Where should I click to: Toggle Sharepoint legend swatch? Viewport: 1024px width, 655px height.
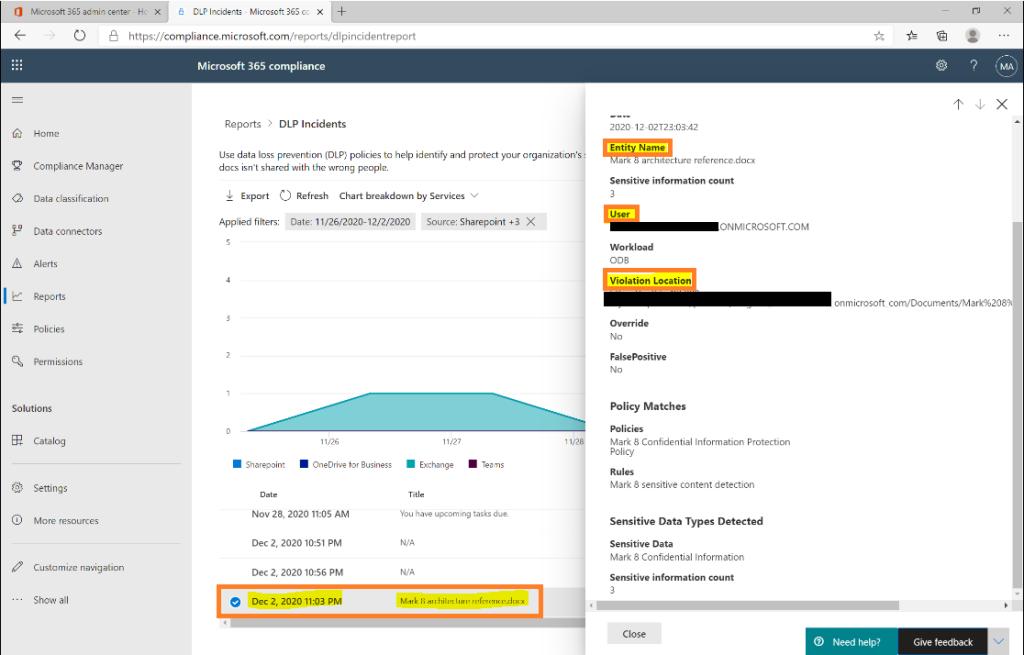point(237,464)
